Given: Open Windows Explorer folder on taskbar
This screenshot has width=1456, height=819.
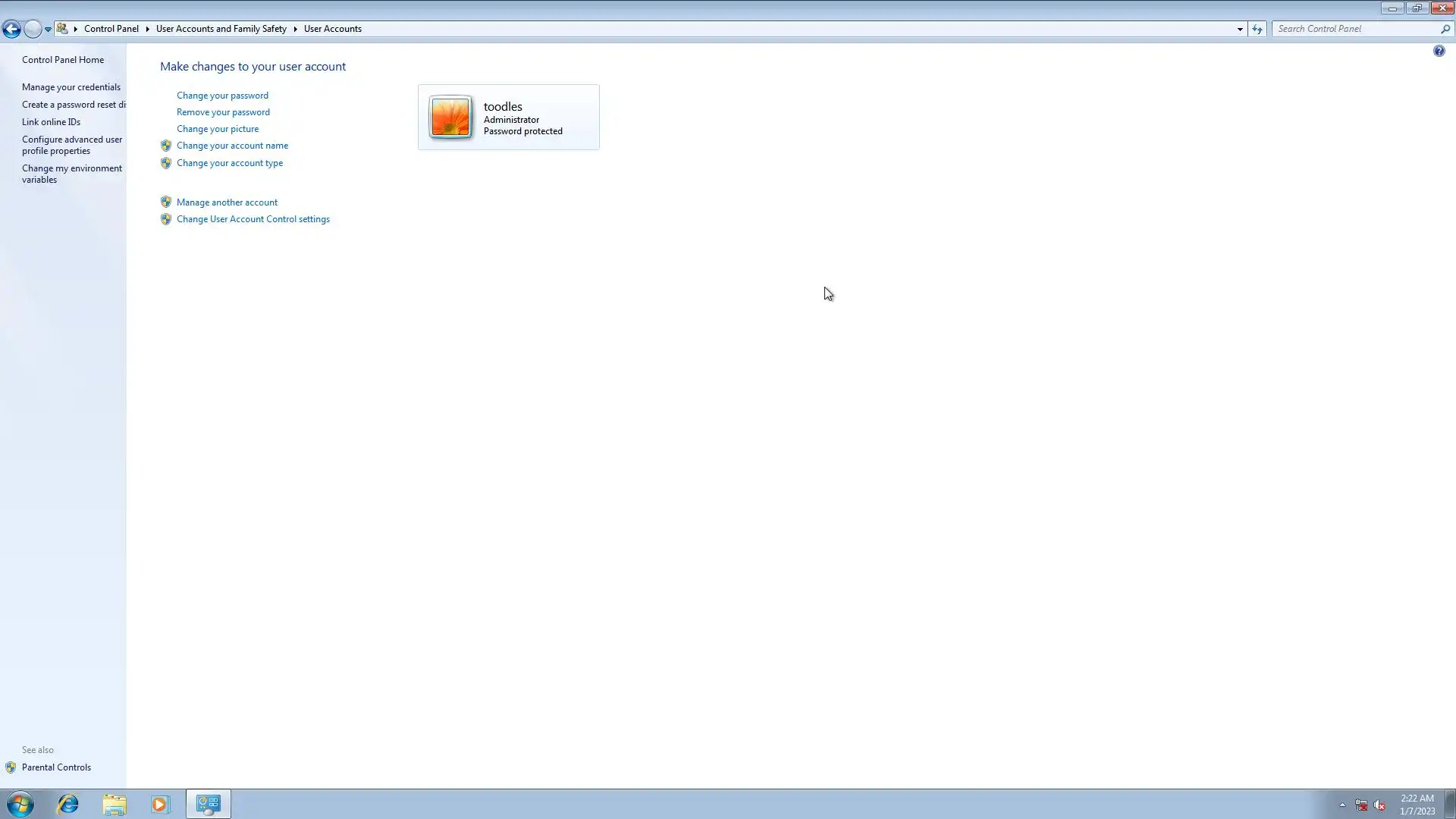Looking at the screenshot, I should (115, 804).
